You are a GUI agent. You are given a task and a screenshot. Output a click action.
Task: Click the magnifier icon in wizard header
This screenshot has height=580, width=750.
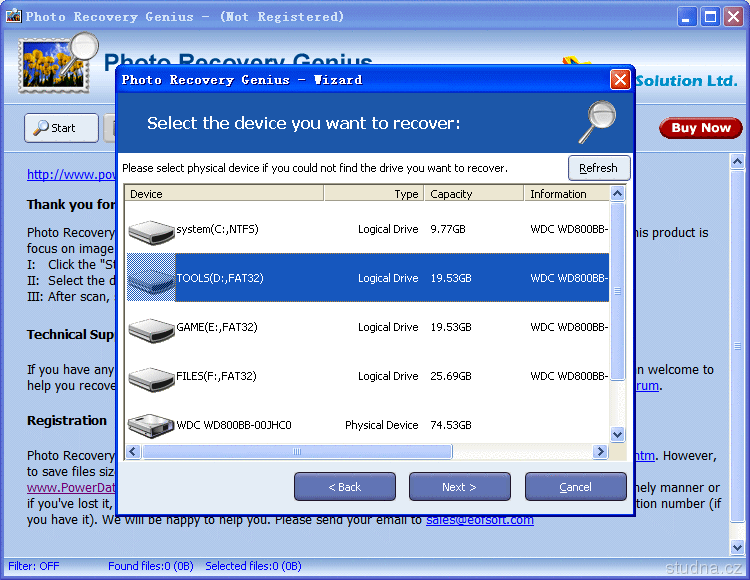point(597,122)
